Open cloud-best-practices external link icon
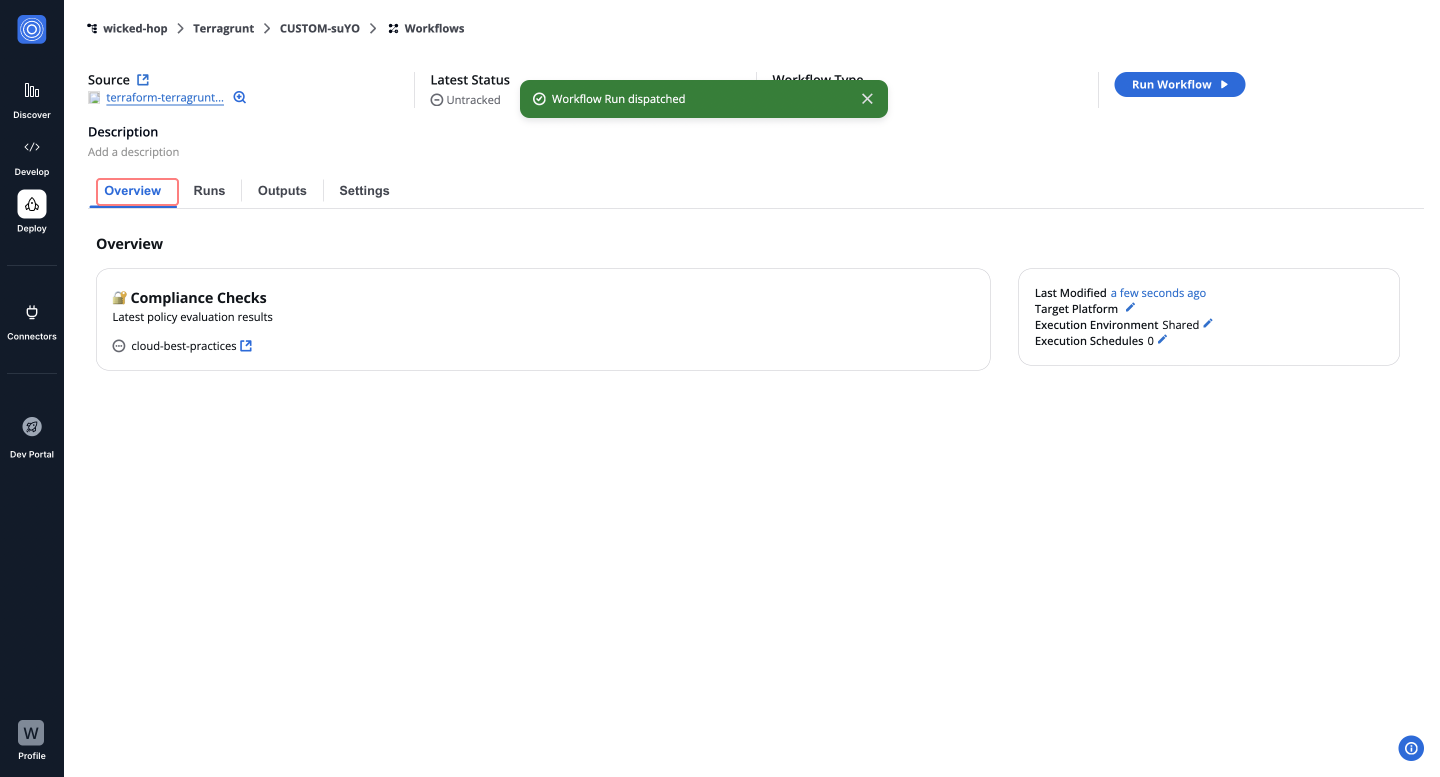This screenshot has height=777, width=1440. pos(246,346)
